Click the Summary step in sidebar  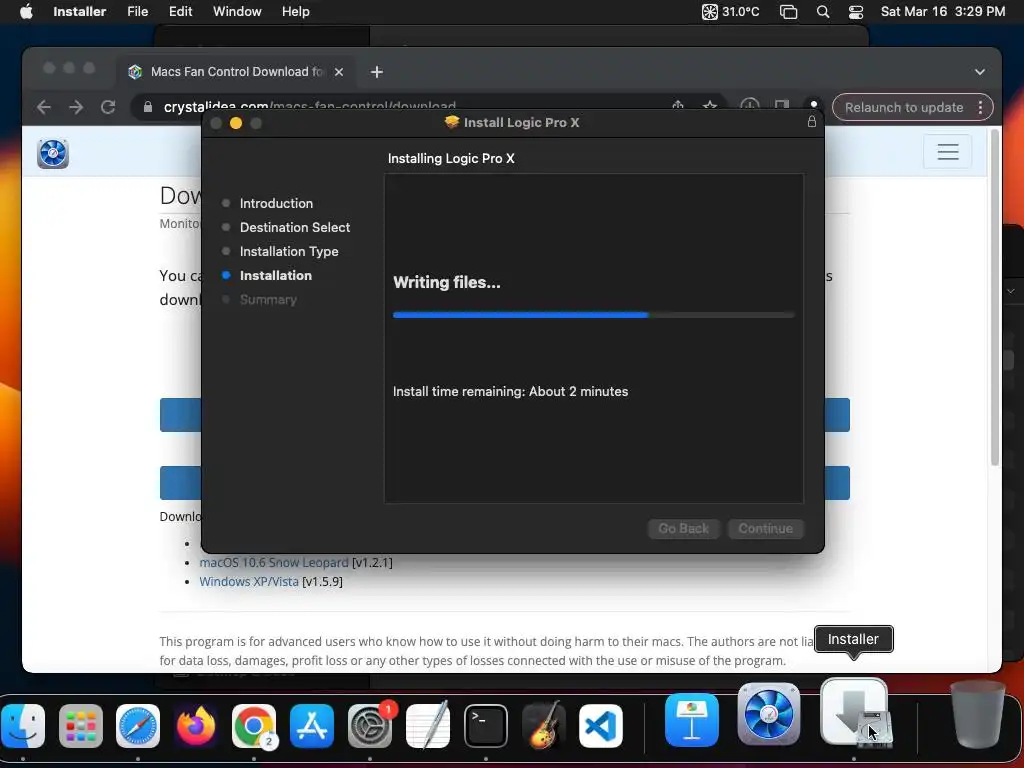268,300
